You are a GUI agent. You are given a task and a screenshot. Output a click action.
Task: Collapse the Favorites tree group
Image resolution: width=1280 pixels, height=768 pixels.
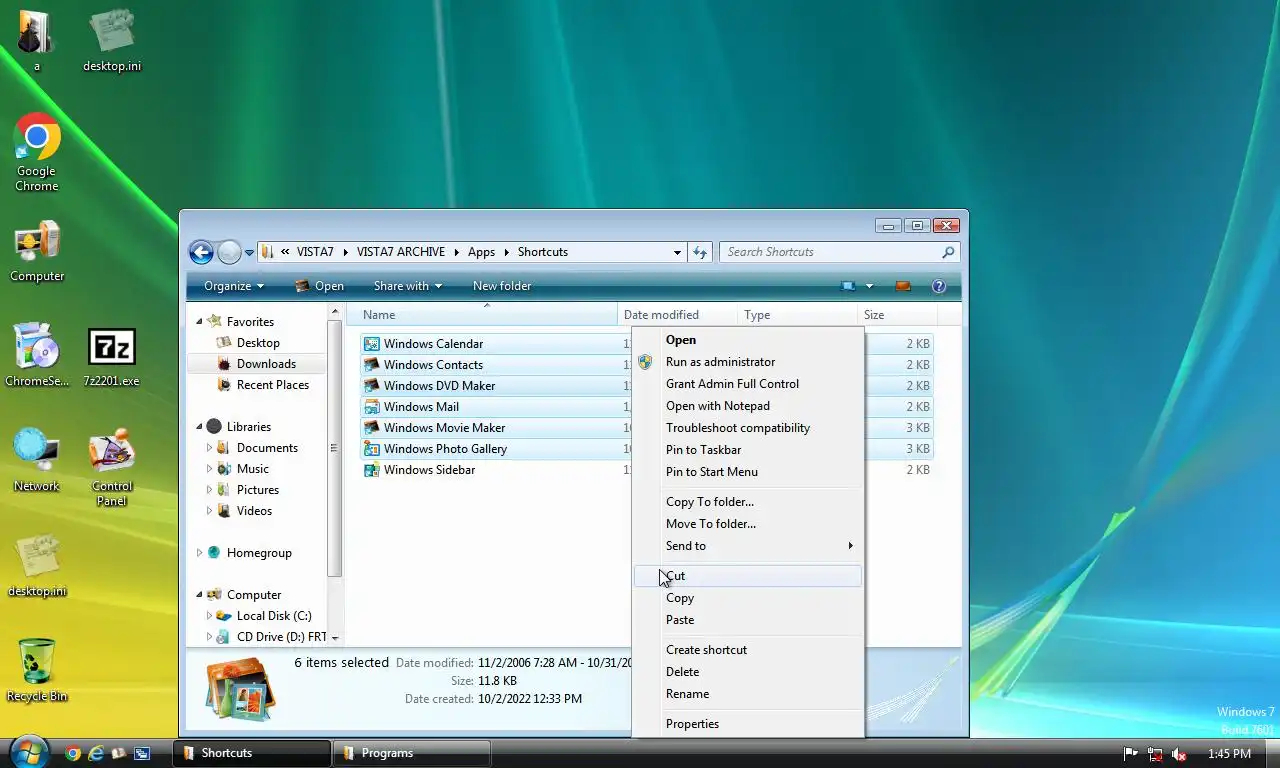(x=199, y=322)
